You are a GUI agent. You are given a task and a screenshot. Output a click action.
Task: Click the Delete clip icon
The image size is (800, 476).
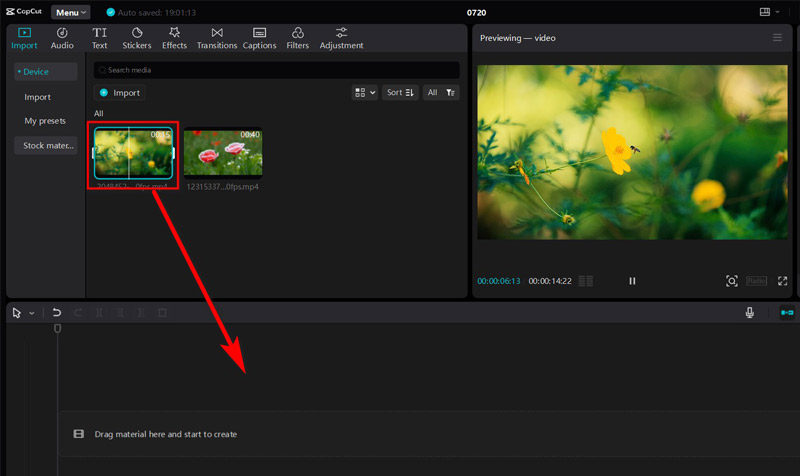(162, 313)
